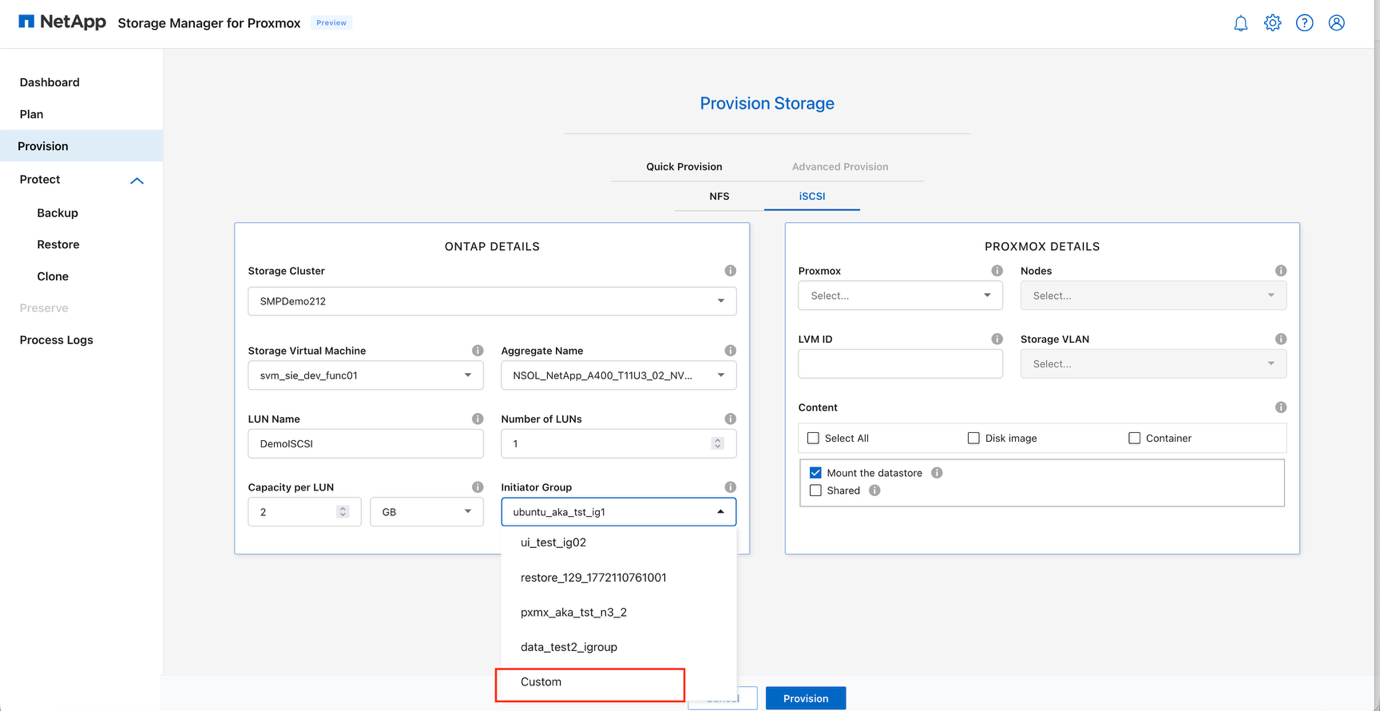Viewport: 1380px width, 711px height.
Task: Open the notifications bell
Action: point(1240,22)
